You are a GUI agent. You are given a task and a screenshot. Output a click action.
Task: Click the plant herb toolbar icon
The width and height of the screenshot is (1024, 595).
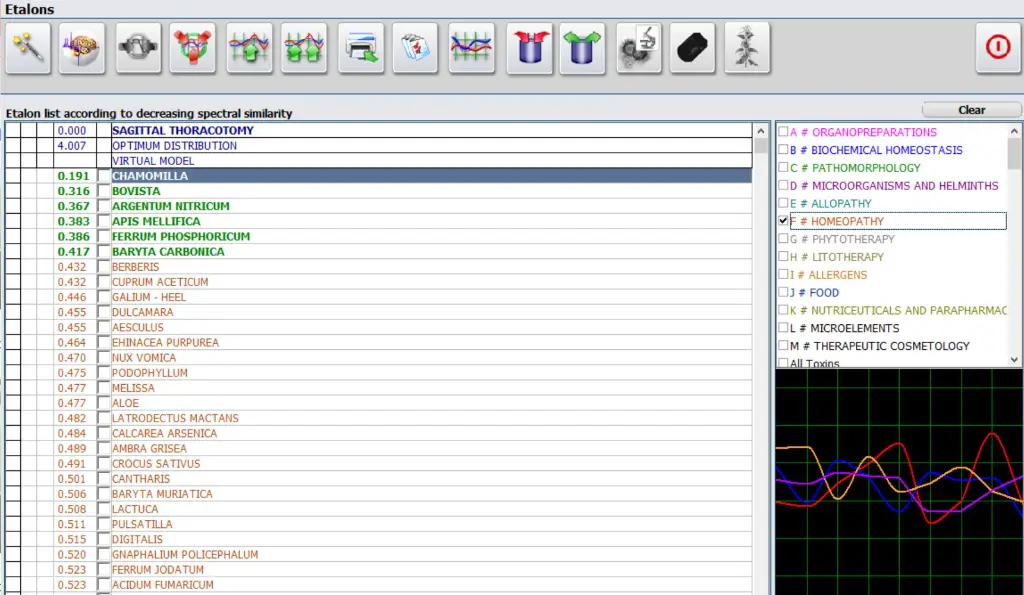(x=747, y=48)
